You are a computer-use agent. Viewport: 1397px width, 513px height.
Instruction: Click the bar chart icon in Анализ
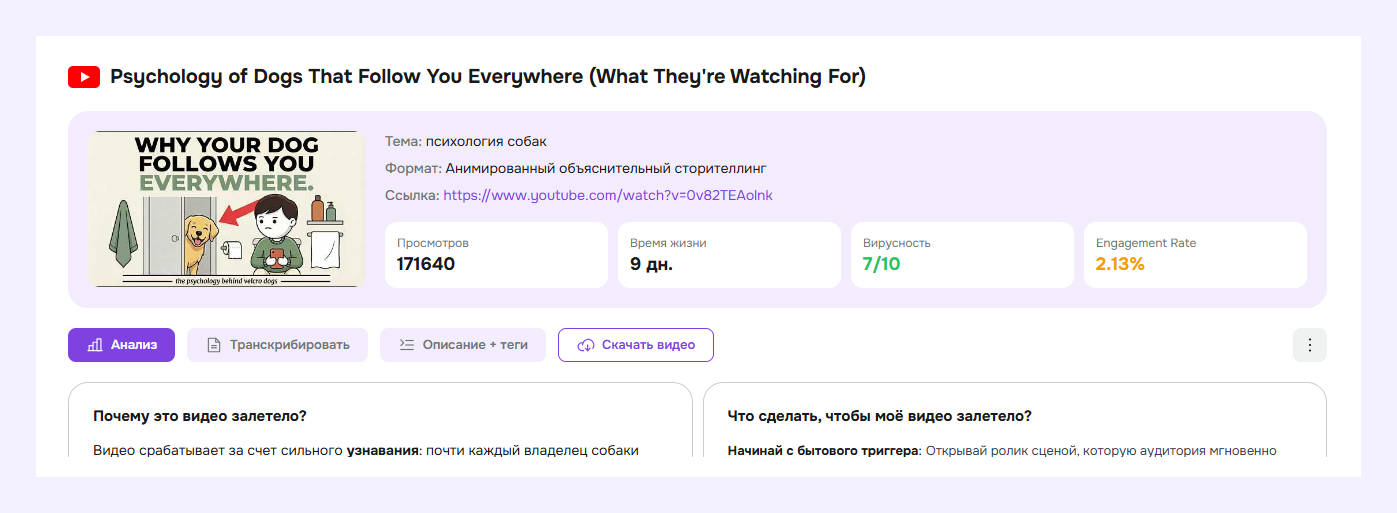pyautogui.click(x=95, y=345)
